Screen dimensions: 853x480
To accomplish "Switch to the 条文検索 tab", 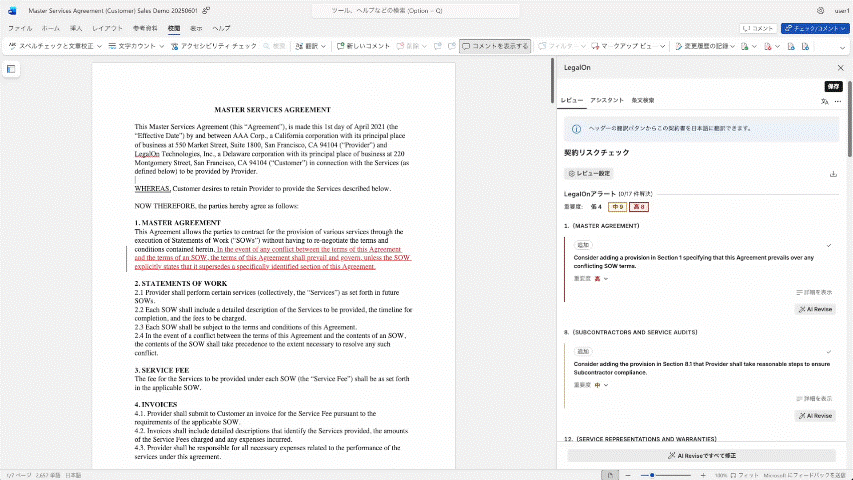I will coord(643,101).
